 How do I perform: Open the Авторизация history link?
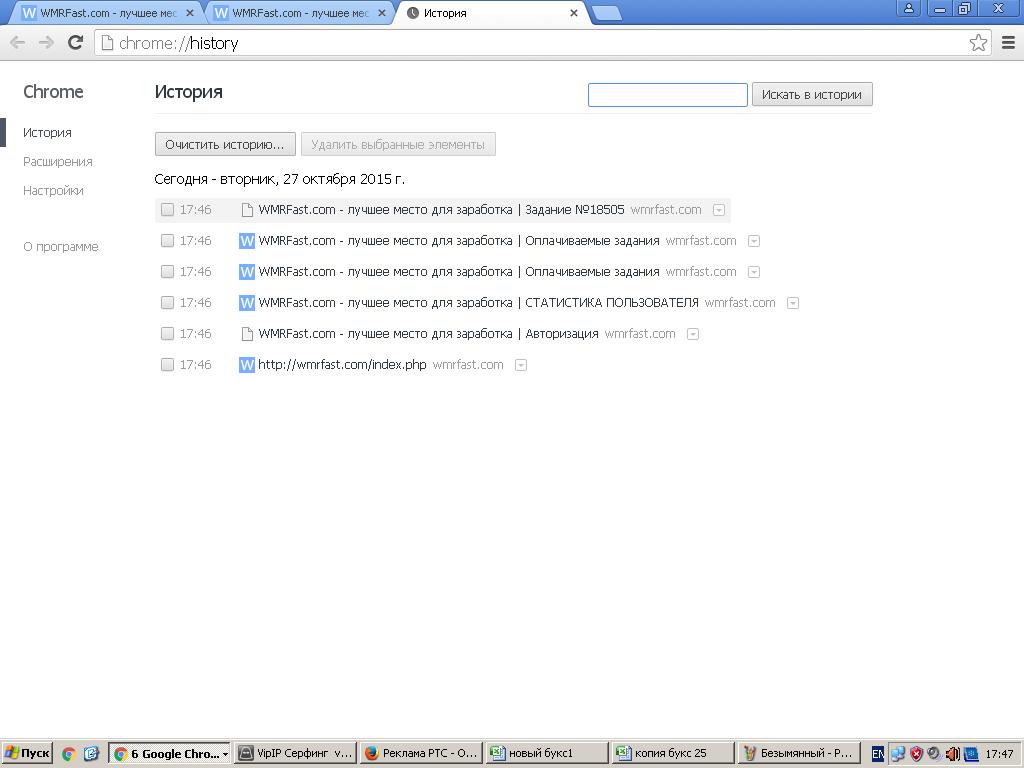tap(428, 334)
